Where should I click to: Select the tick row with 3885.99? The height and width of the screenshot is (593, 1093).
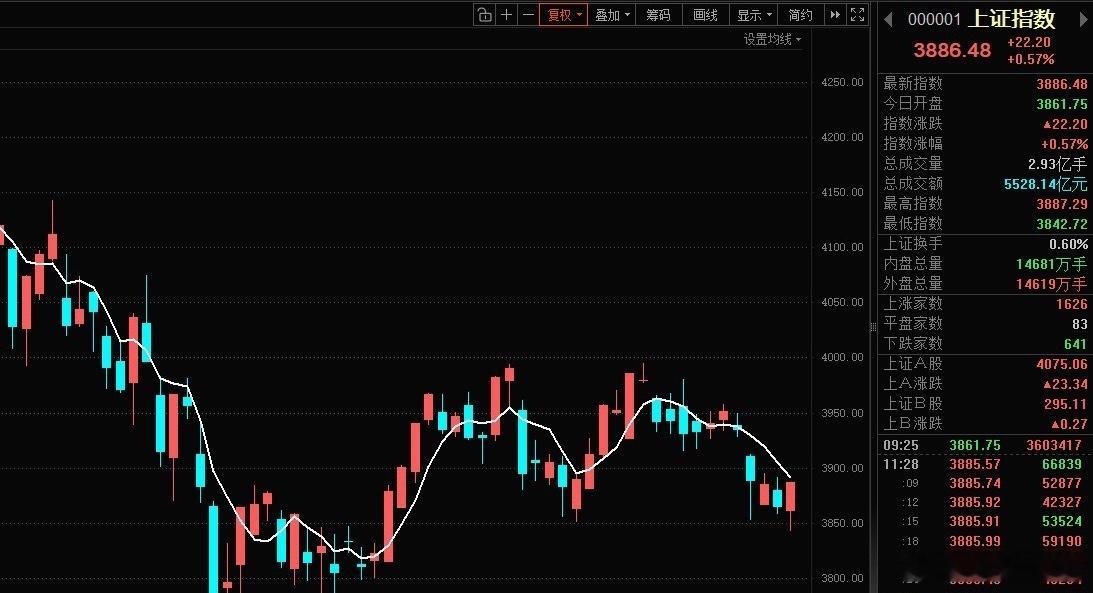tap(984, 541)
